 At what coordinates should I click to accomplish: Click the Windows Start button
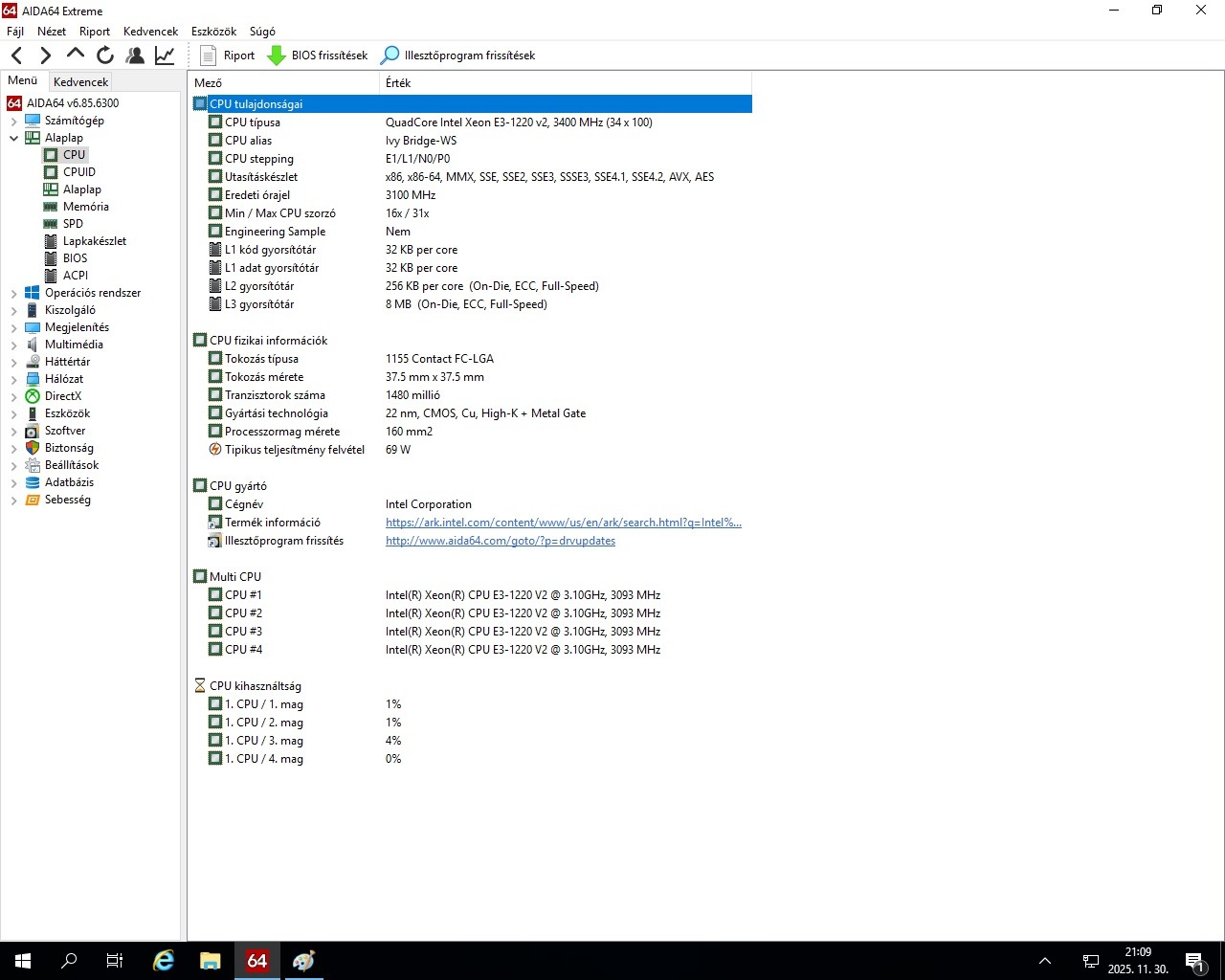pyautogui.click(x=23, y=961)
